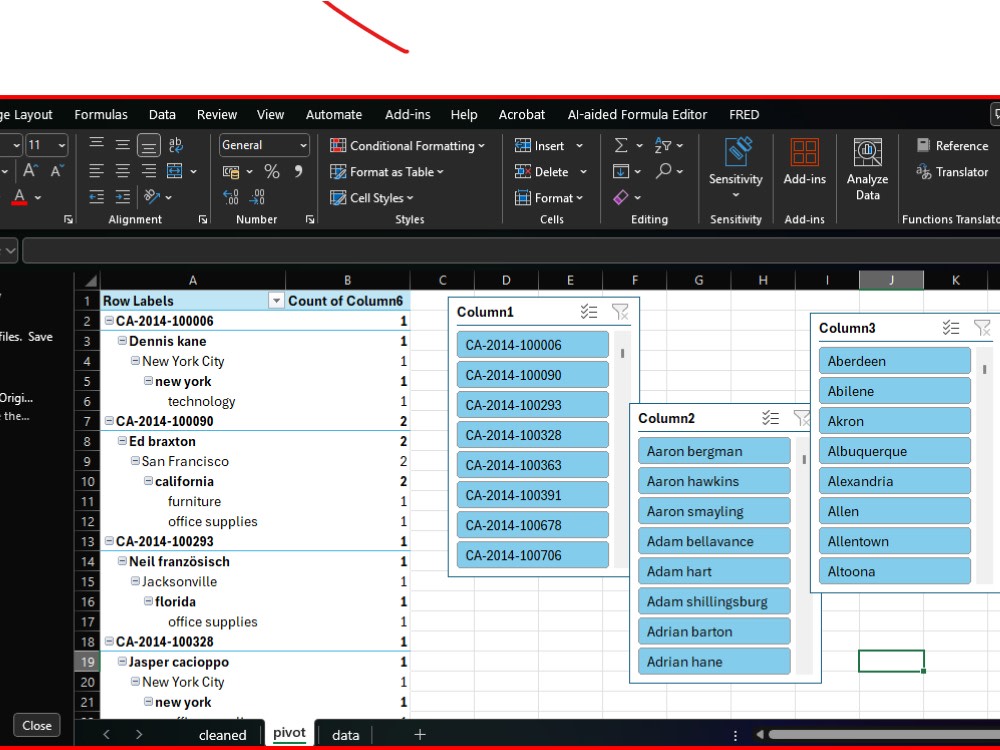Click the Sort & Filter icon
This screenshot has width=1000, height=750.
663,145
